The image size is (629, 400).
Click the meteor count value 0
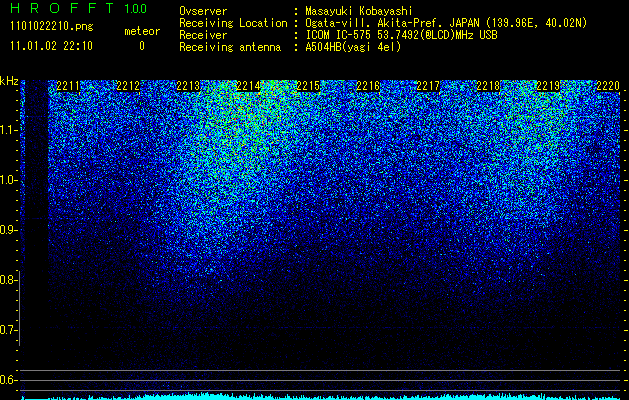click(142, 46)
